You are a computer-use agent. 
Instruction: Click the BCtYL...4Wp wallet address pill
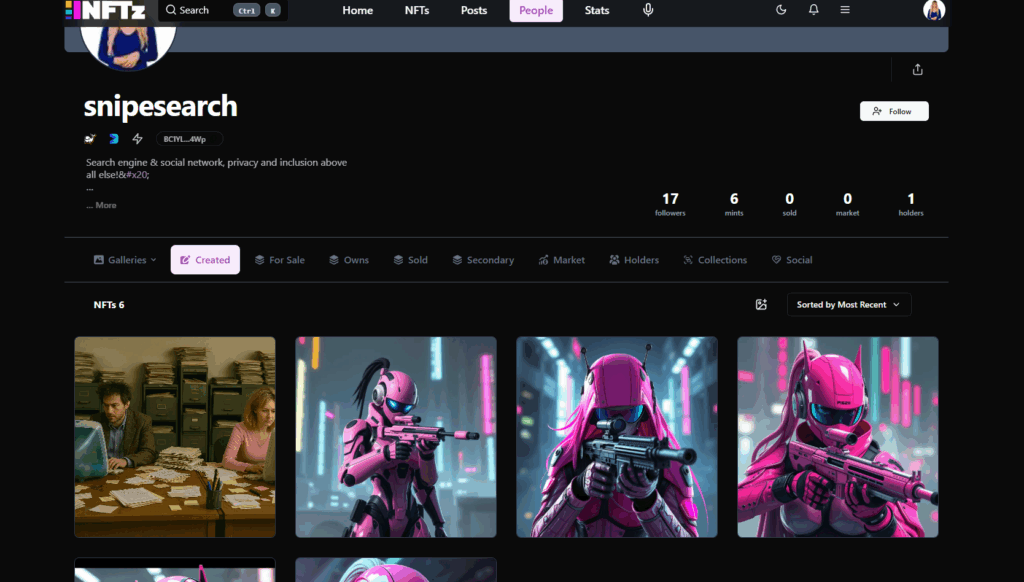pos(188,139)
